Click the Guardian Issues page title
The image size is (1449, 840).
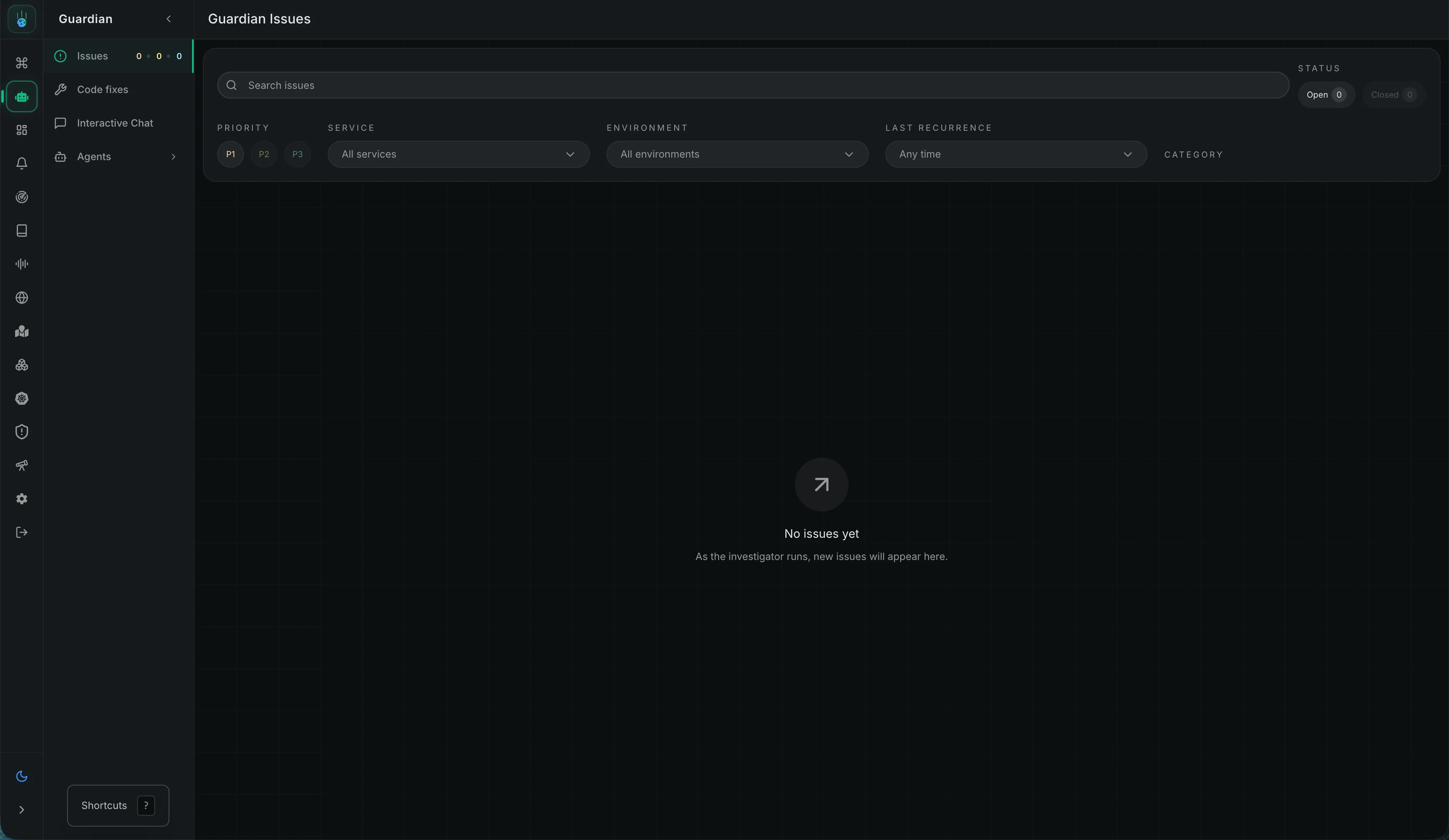pos(259,19)
